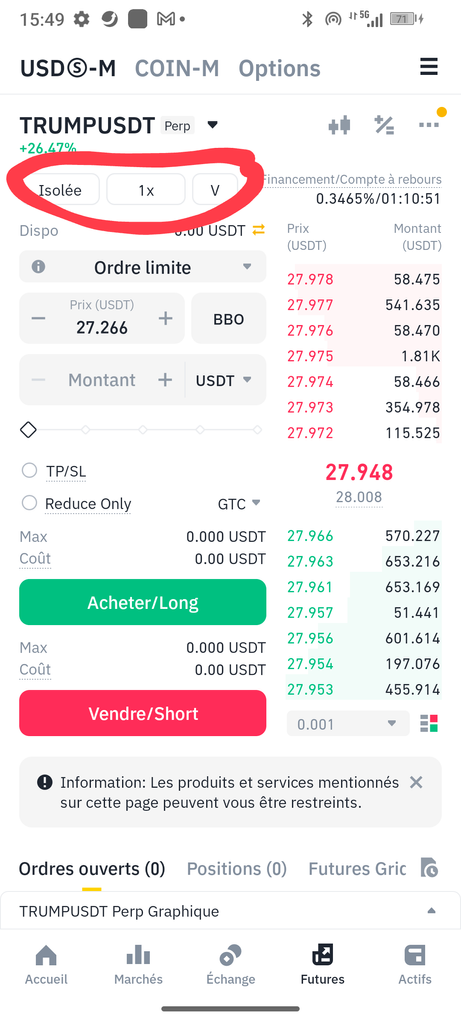The image size is (461, 1024).
Task: Open order history clock icon
Action: [429, 868]
